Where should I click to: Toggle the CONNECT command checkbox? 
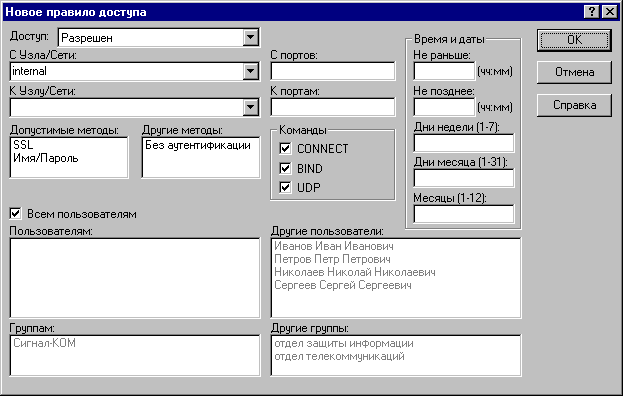(285, 148)
